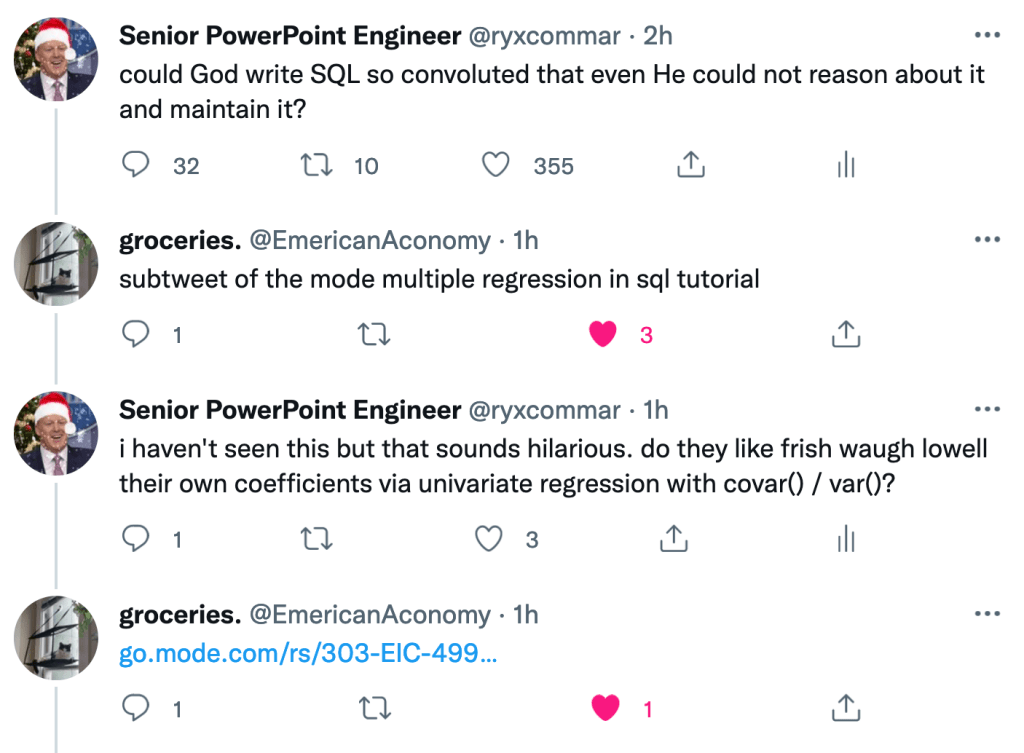Retweet the God write SQL tweet

click(x=317, y=165)
